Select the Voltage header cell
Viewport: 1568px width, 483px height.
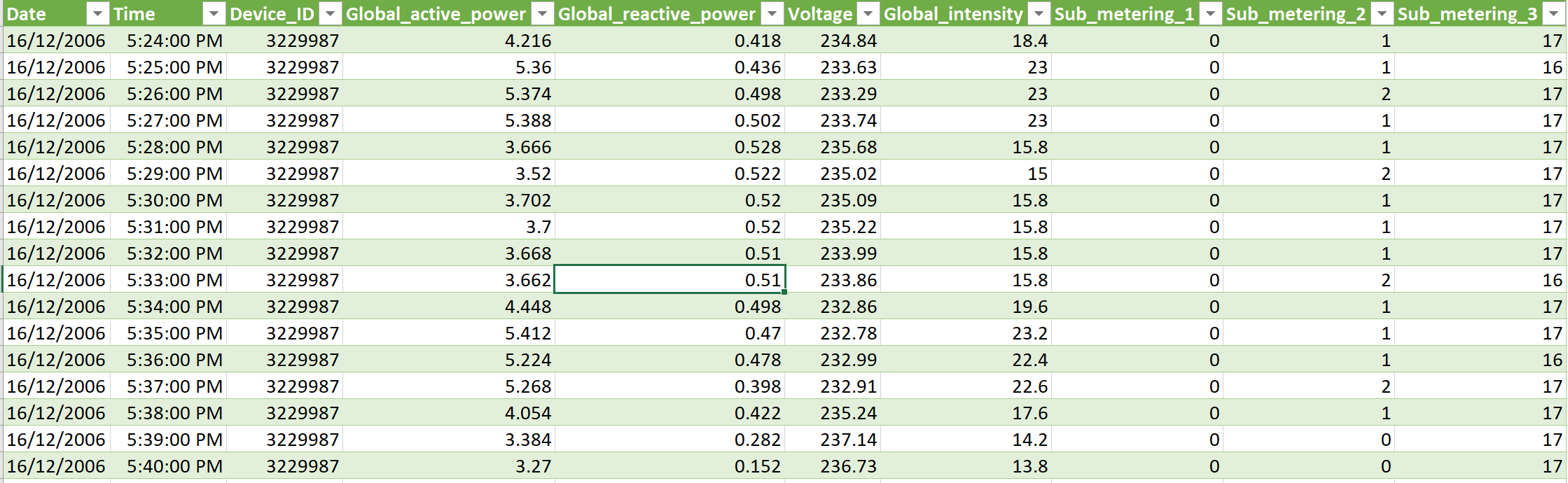(832, 14)
